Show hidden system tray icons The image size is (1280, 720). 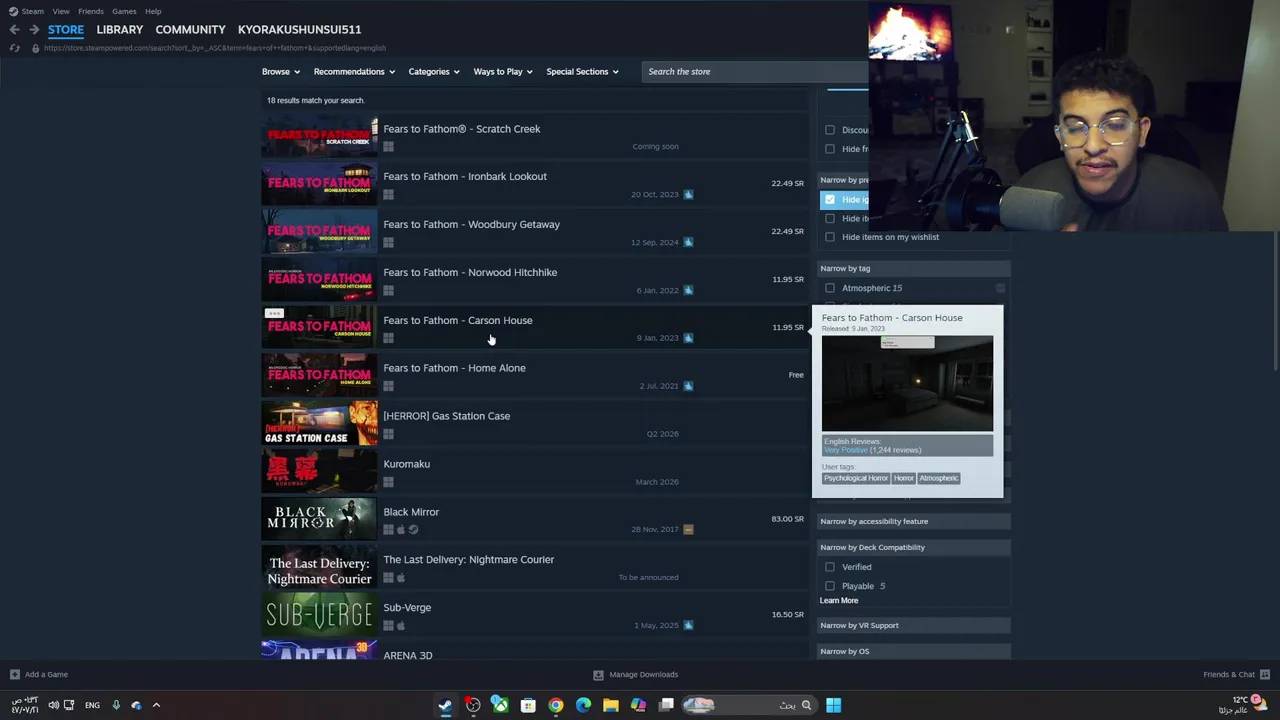pos(156,705)
